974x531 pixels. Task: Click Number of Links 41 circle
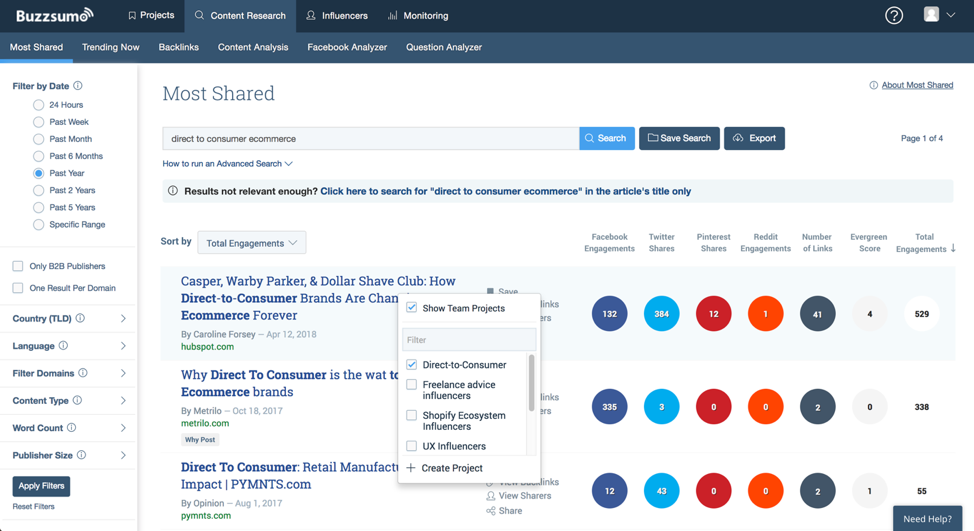(817, 314)
